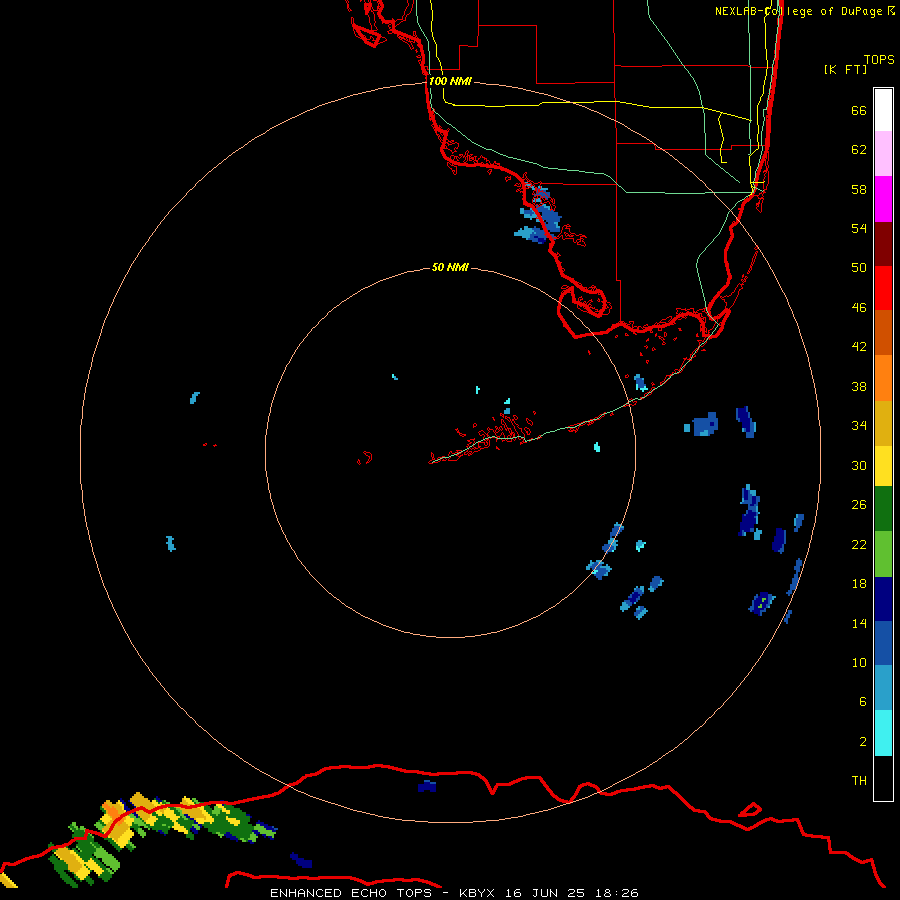Click the legend value 66
The width and height of the screenshot is (900, 900).
coord(859,110)
